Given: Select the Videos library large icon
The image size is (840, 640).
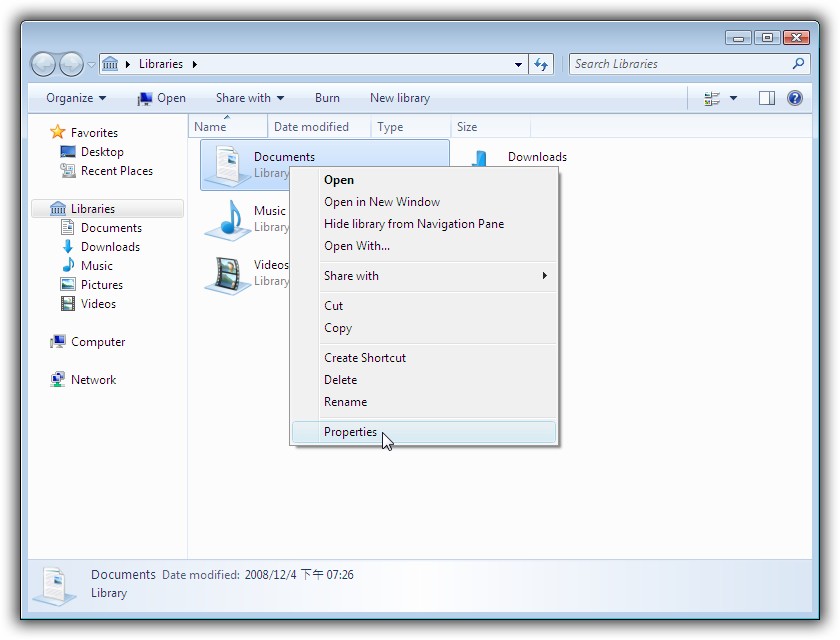Looking at the screenshot, I should click(x=228, y=275).
